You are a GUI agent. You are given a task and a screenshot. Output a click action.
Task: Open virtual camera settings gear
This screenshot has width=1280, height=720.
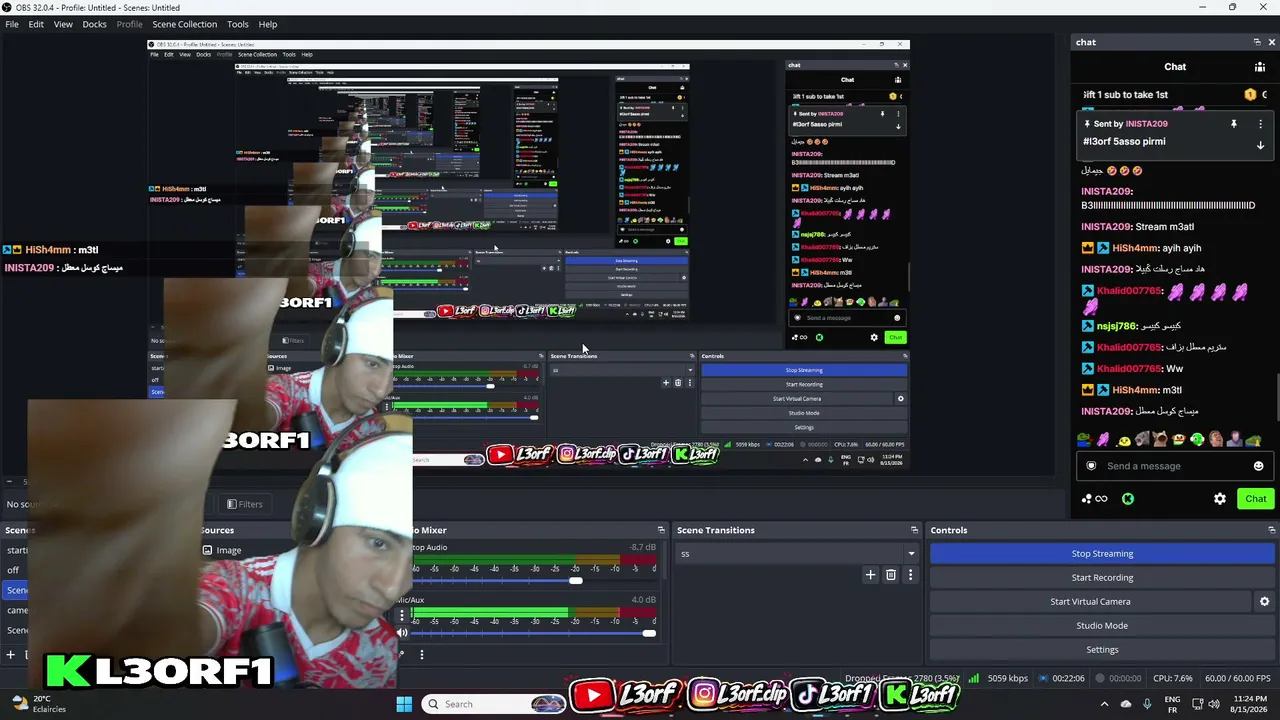click(1264, 602)
